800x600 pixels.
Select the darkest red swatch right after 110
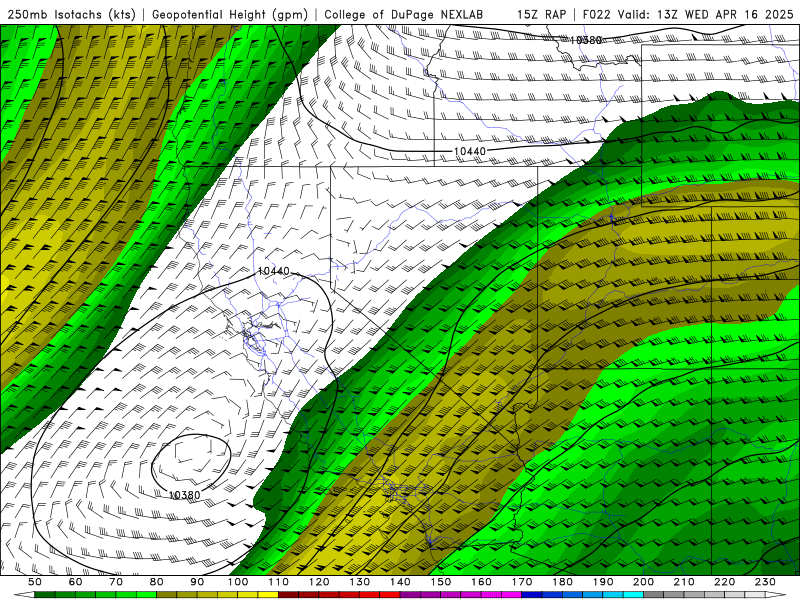click(x=288, y=595)
